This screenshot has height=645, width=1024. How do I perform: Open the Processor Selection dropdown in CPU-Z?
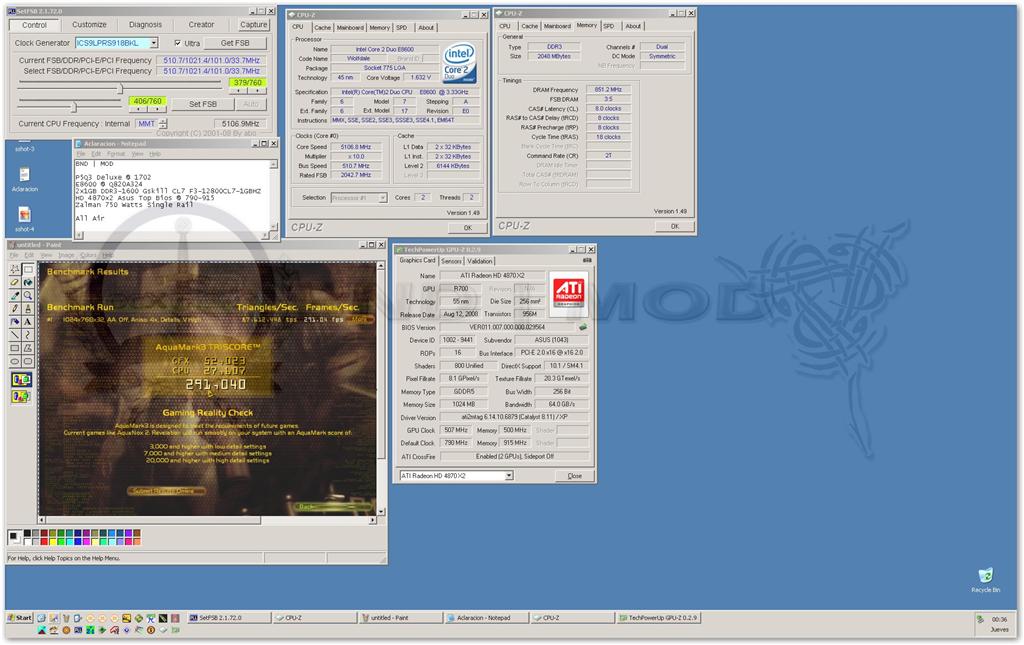pyautogui.click(x=383, y=197)
